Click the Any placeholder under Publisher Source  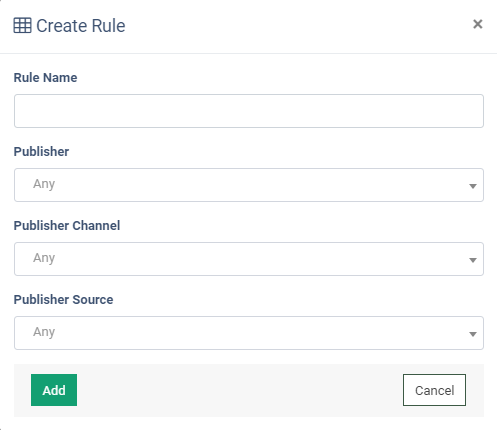click(x=44, y=332)
